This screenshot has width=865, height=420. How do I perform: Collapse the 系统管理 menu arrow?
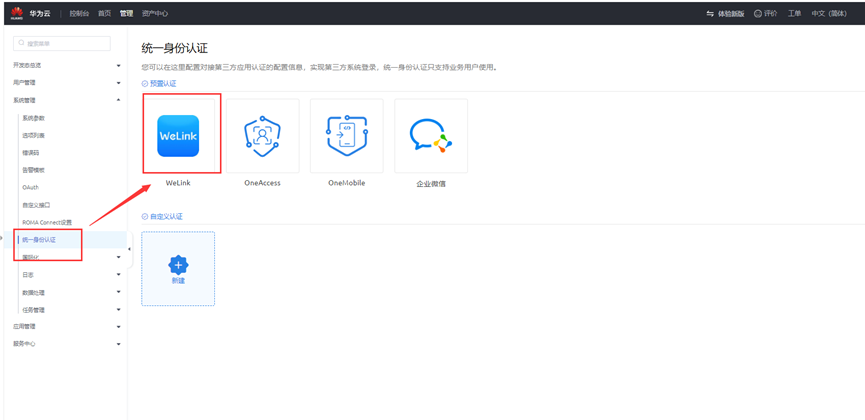(x=119, y=100)
